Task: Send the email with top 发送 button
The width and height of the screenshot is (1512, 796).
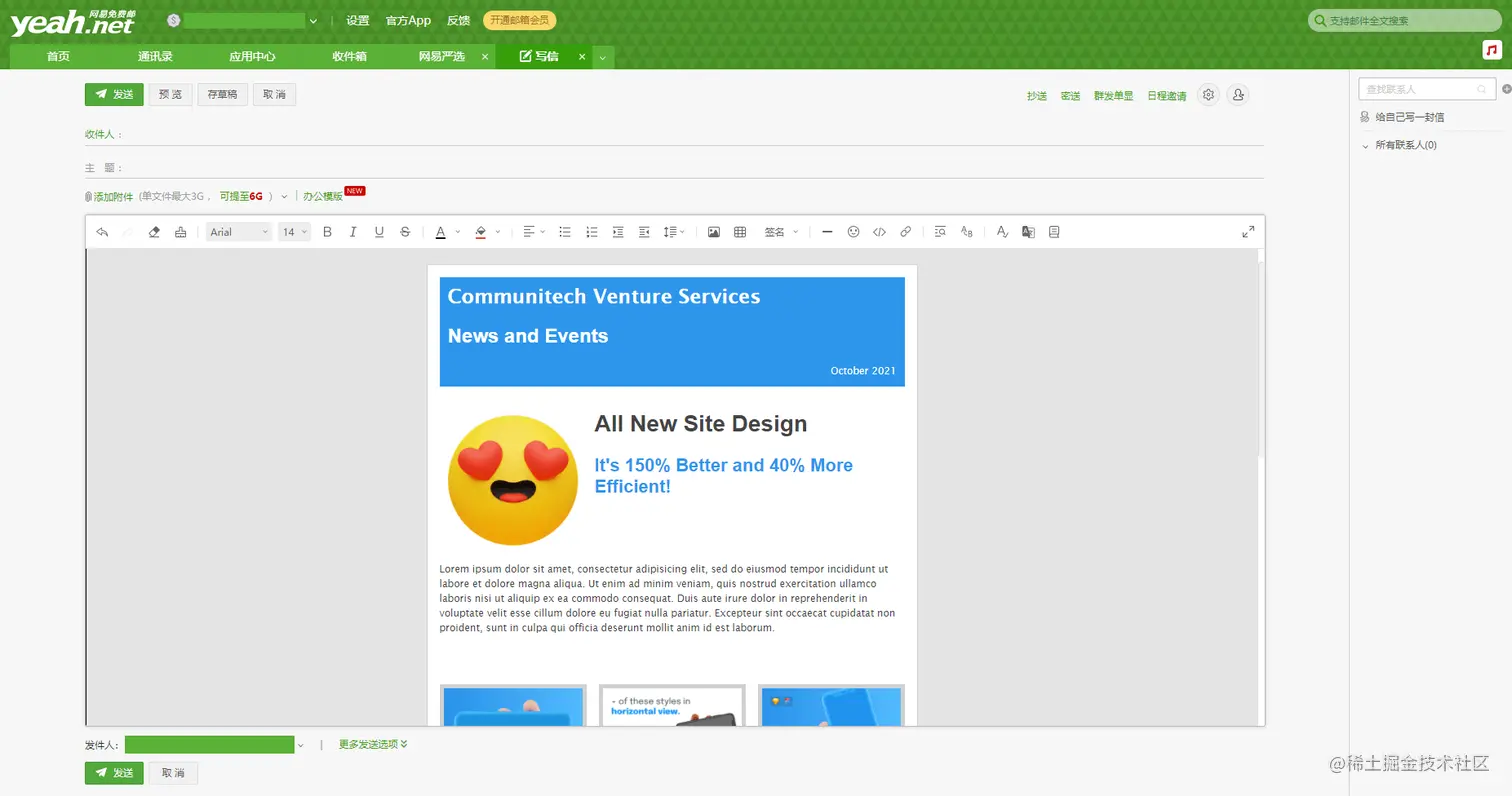Action: [114, 94]
